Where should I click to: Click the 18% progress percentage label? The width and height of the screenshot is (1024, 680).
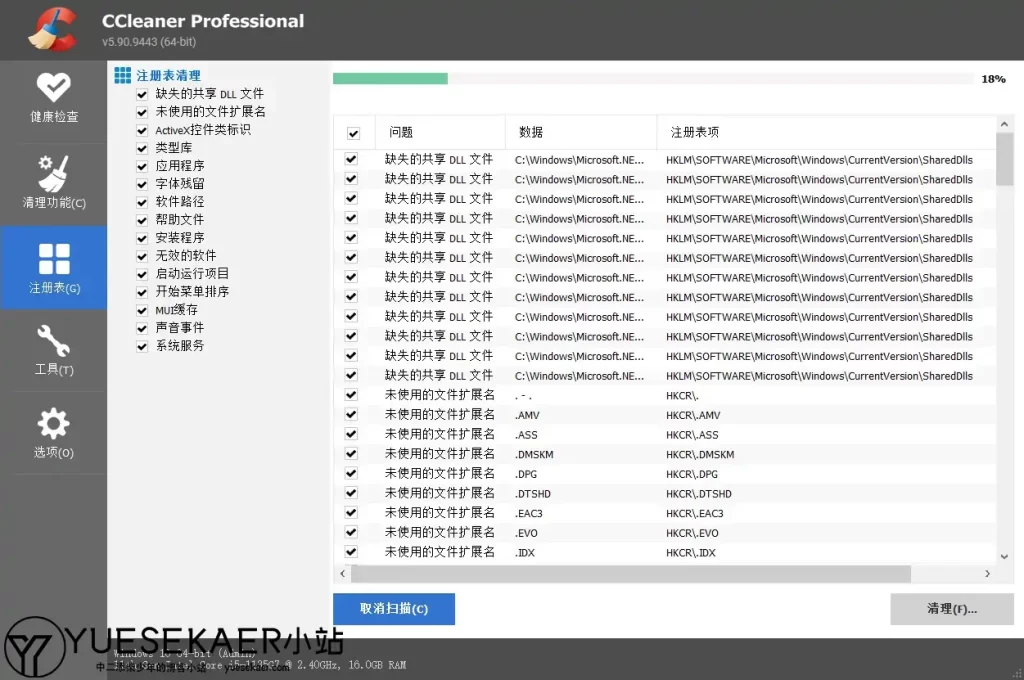pyautogui.click(x=993, y=79)
